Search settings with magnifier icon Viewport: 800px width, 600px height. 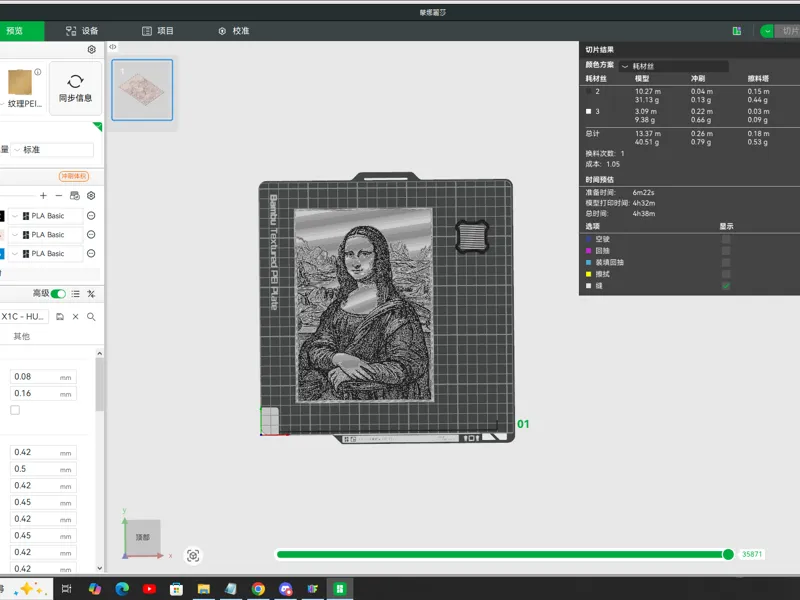[91, 316]
